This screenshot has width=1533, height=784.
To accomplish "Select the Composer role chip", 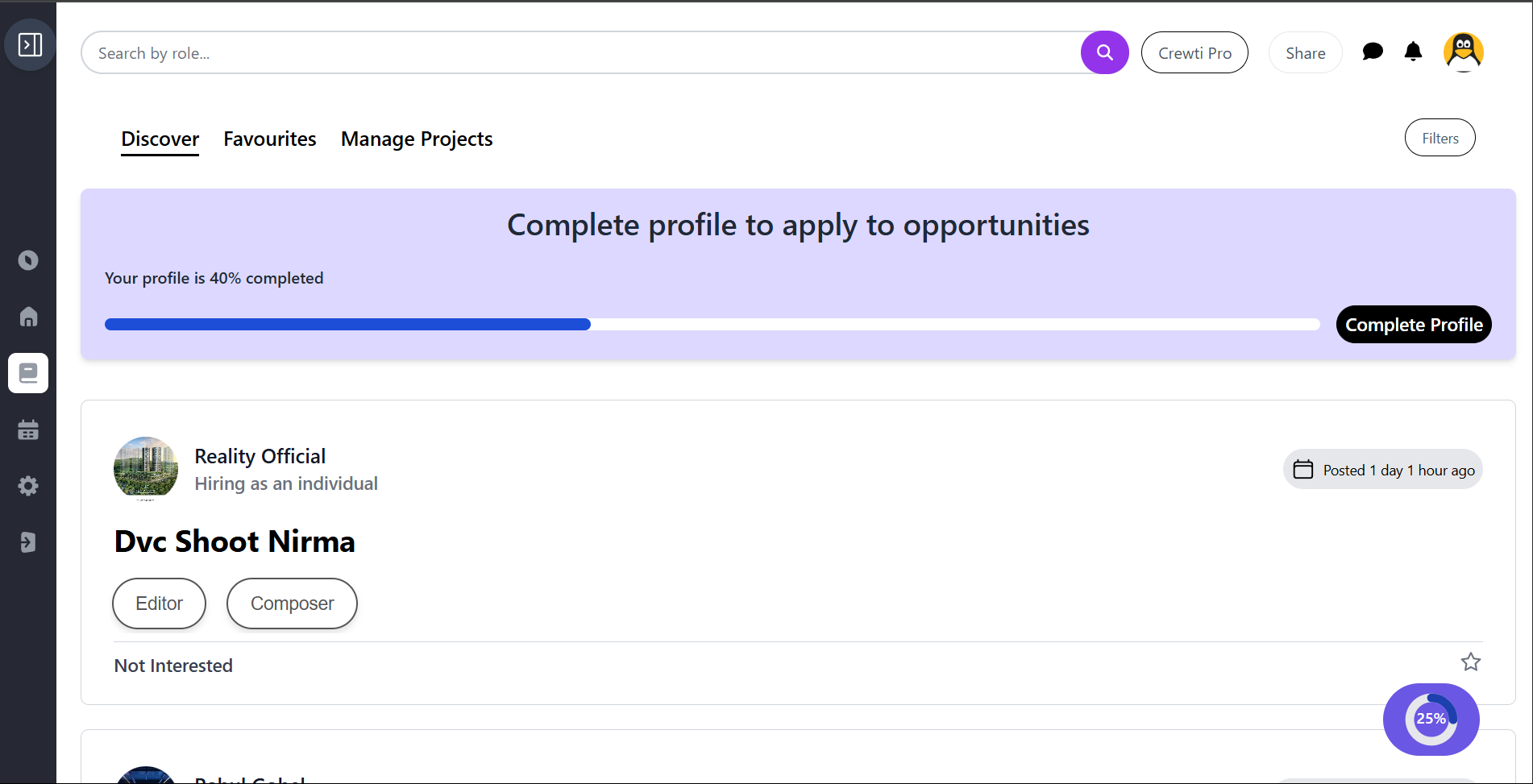I will pyautogui.click(x=292, y=604).
